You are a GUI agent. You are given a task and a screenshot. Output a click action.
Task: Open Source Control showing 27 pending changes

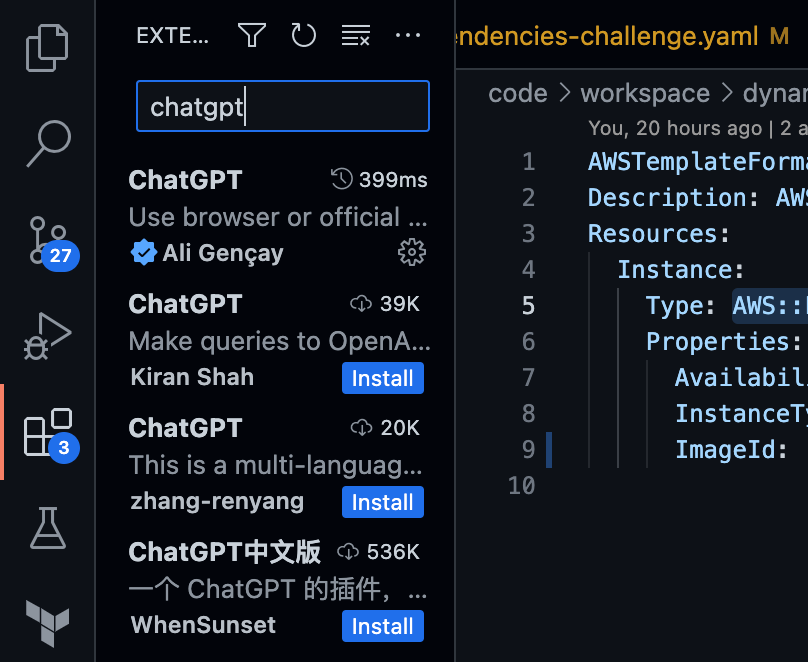click(47, 240)
